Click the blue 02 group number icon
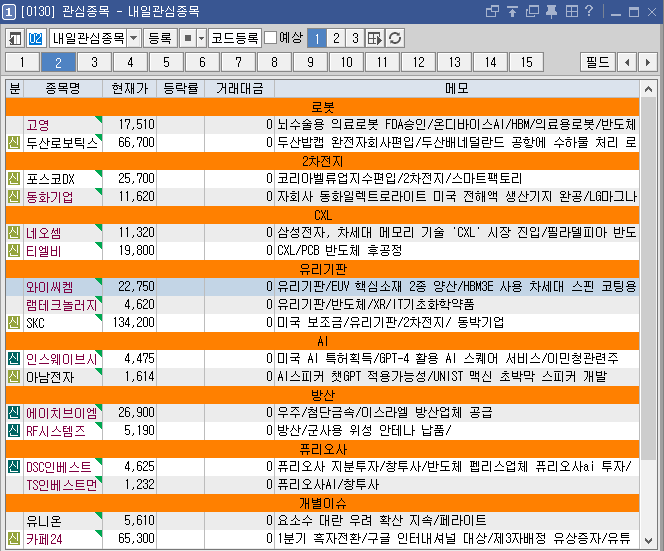The width and height of the screenshot is (664, 551). point(36,39)
